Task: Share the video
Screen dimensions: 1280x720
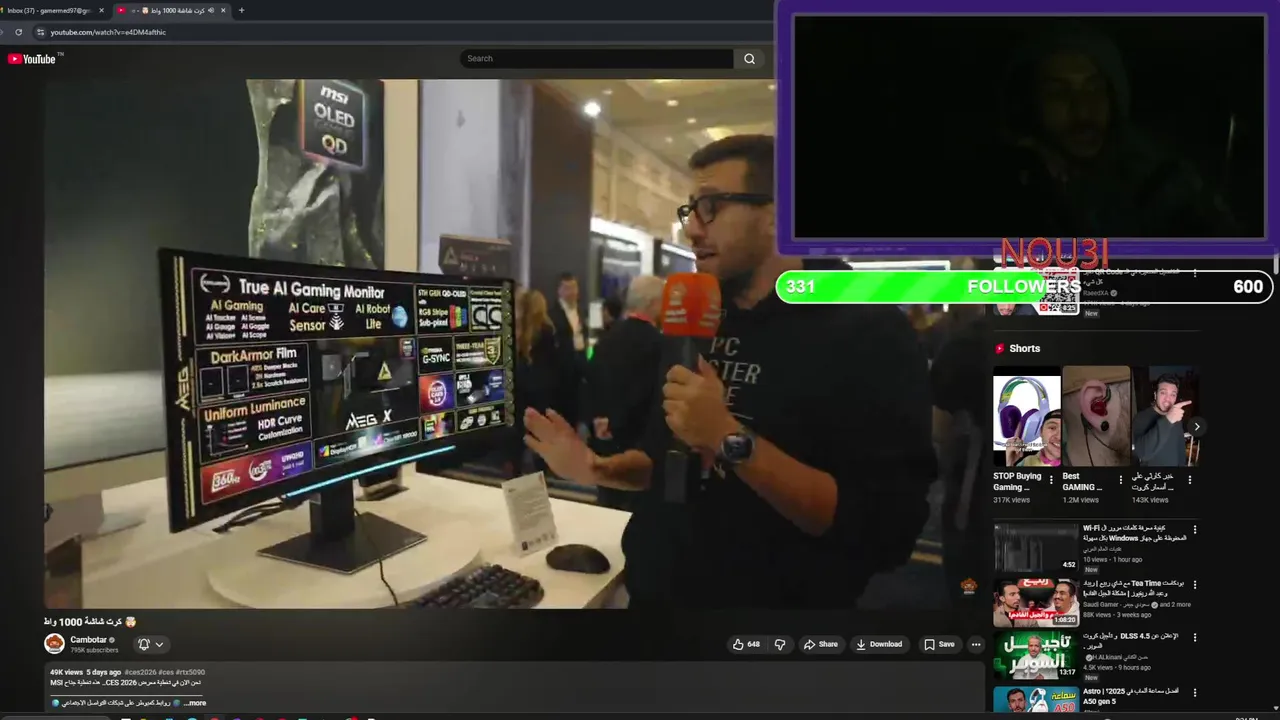Action: [821, 644]
